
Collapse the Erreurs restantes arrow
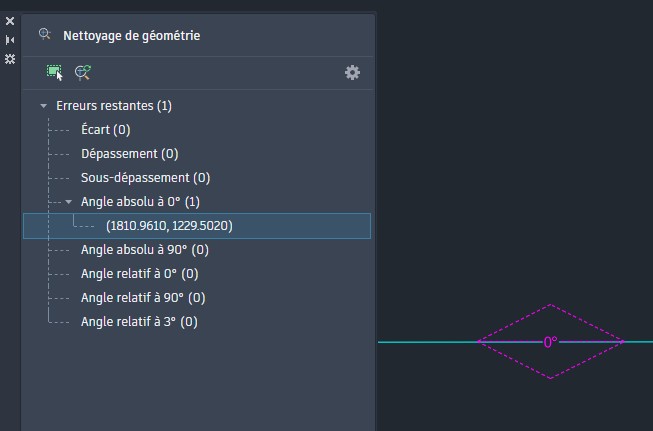(43, 106)
